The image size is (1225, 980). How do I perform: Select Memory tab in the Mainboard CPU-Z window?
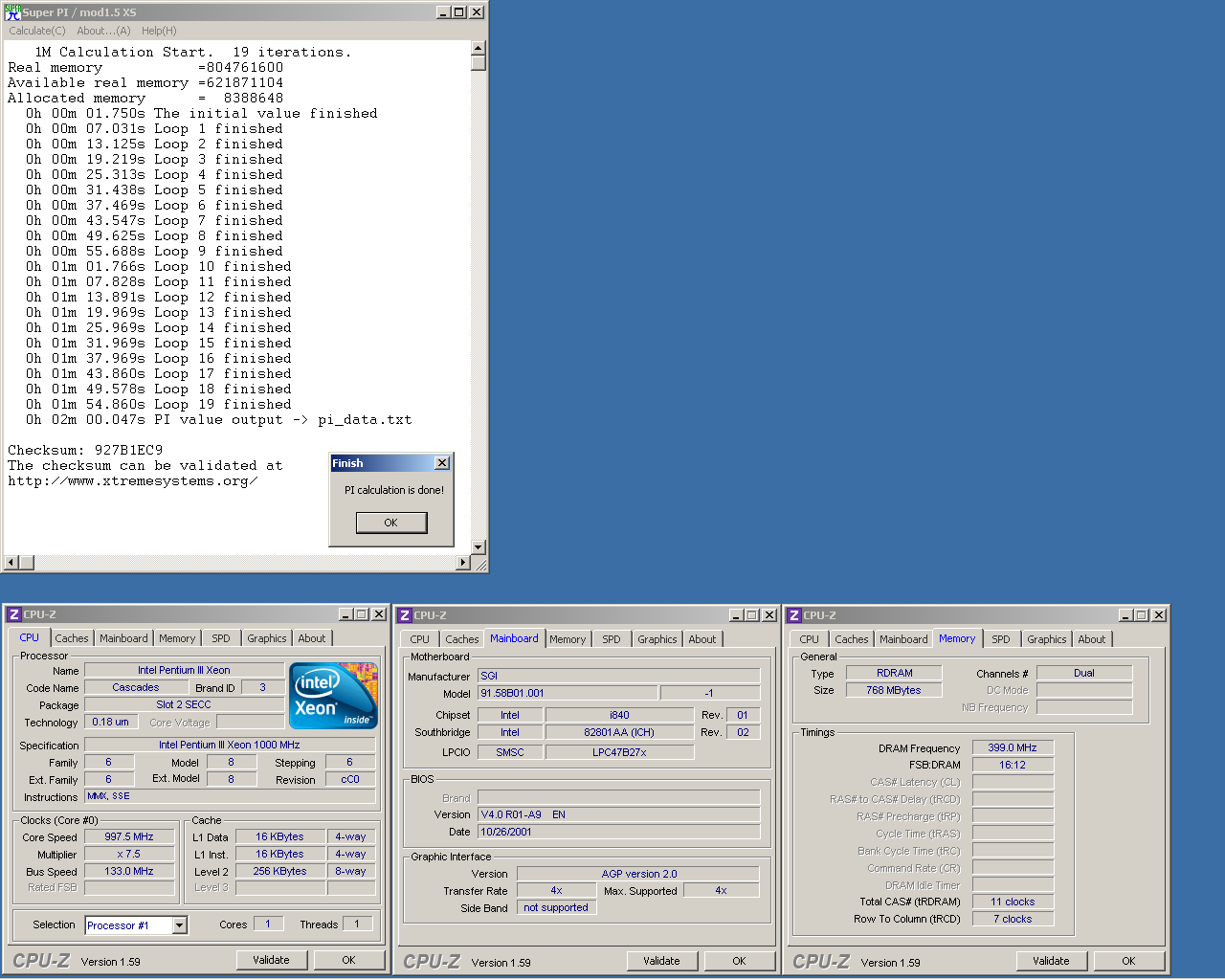pyautogui.click(x=568, y=639)
